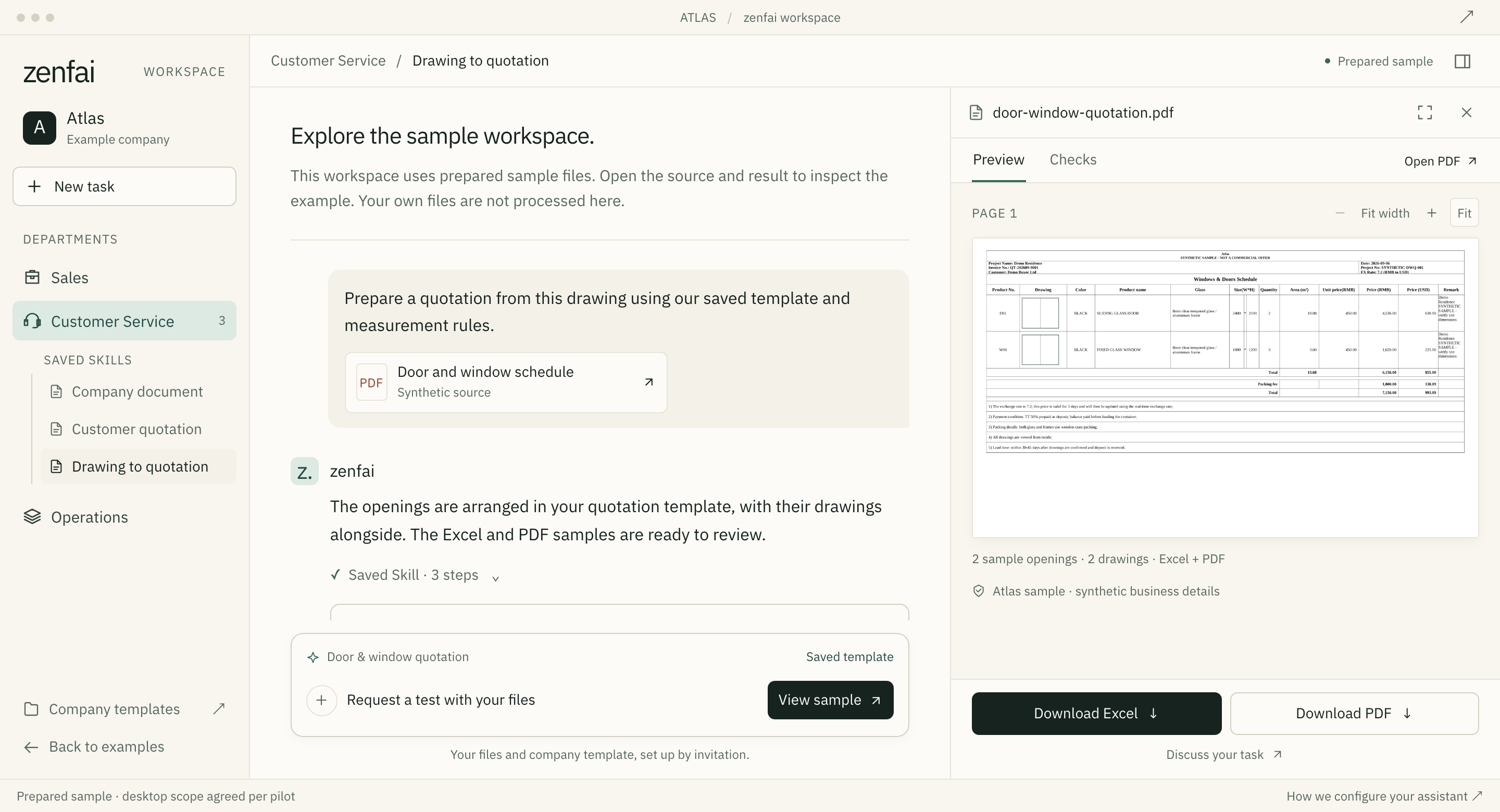Select Fit width zoom label
Screen dimensions: 1500x812
click(1385, 213)
